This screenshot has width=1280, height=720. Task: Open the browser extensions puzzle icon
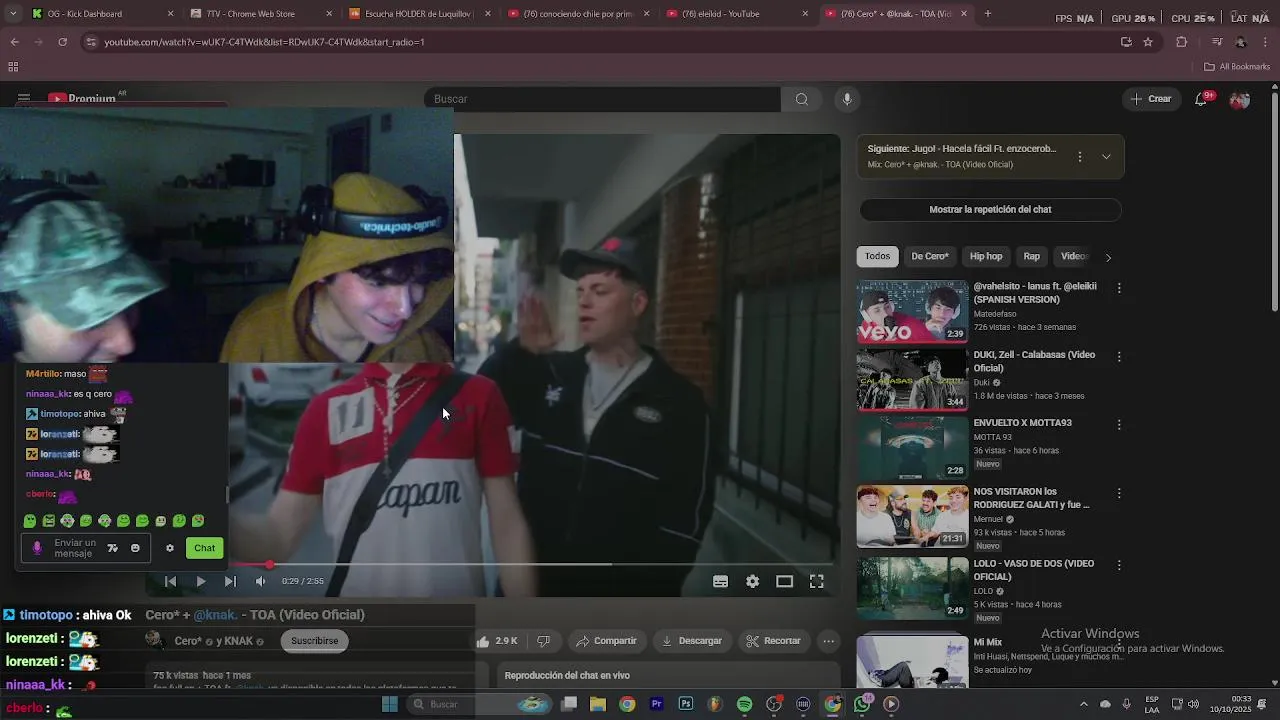[1181, 42]
